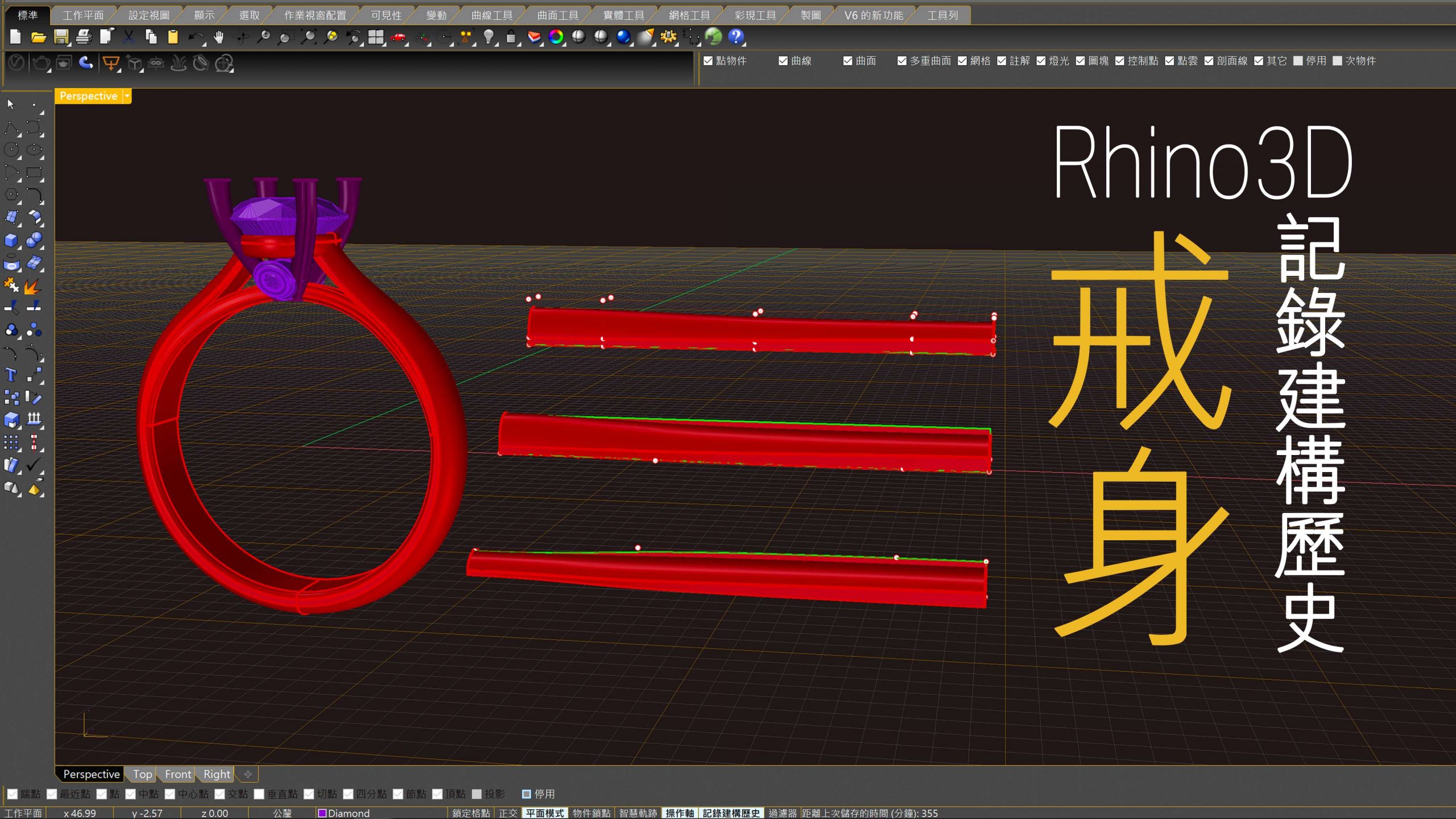Switch to the Front viewport tab
The width and height of the screenshot is (1456, 819).
click(177, 774)
